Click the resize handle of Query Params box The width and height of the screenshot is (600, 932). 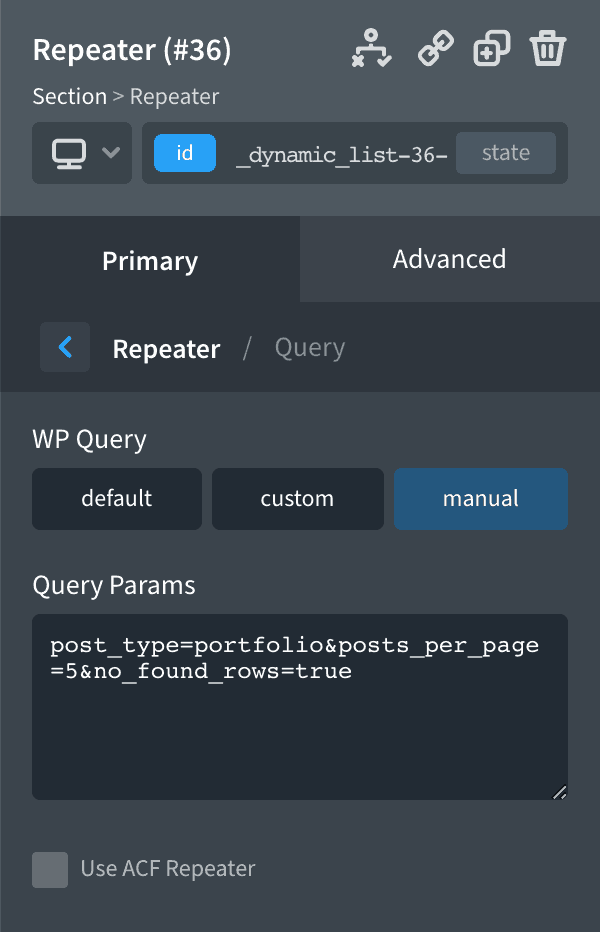[559, 792]
